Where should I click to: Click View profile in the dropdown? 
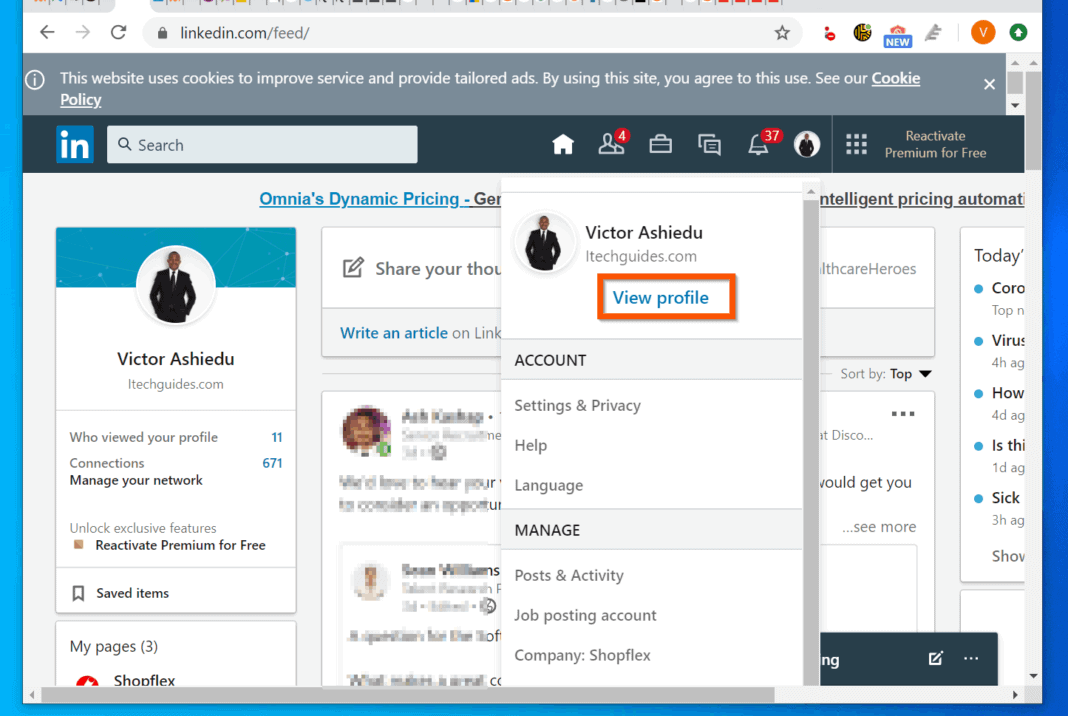coord(661,298)
